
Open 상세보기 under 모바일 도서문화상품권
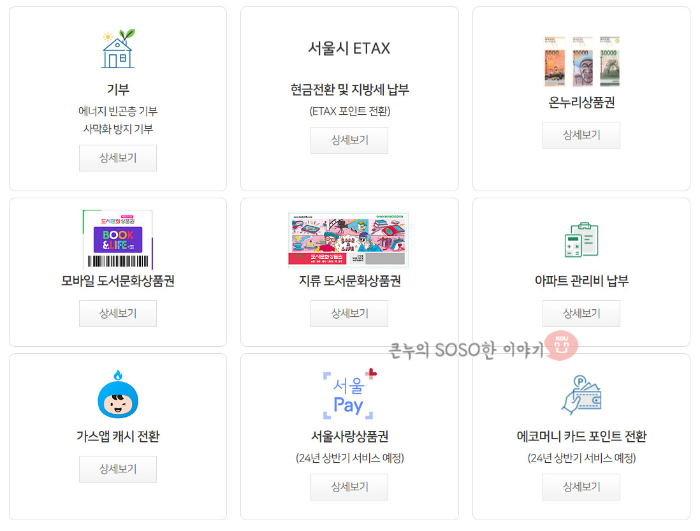(x=118, y=314)
